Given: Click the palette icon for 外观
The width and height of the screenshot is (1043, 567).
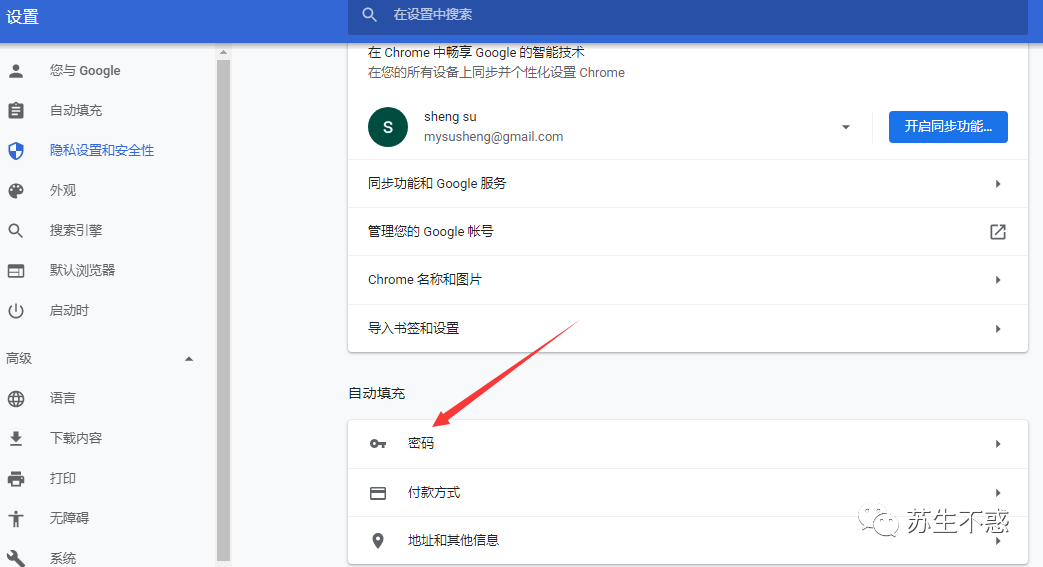Looking at the screenshot, I should click(x=16, y=191).
